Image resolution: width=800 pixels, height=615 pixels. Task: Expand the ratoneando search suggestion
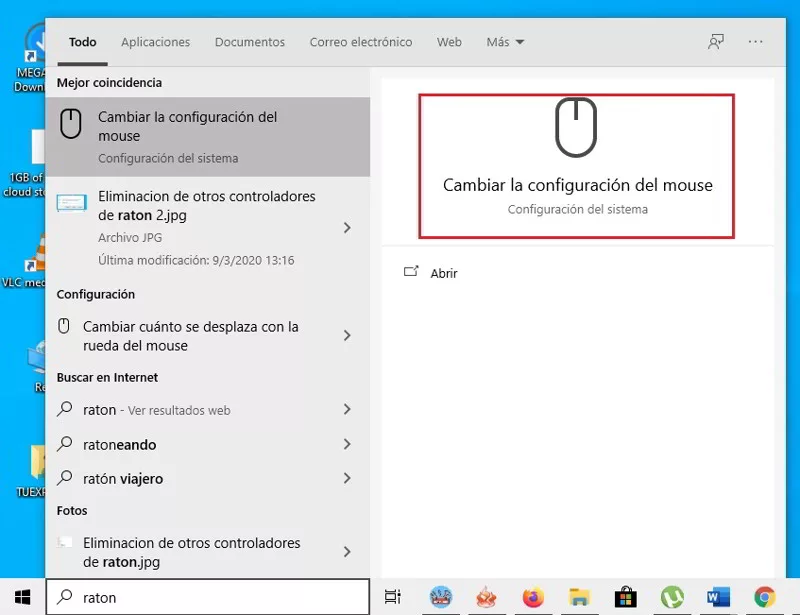(x=346, y=444)
